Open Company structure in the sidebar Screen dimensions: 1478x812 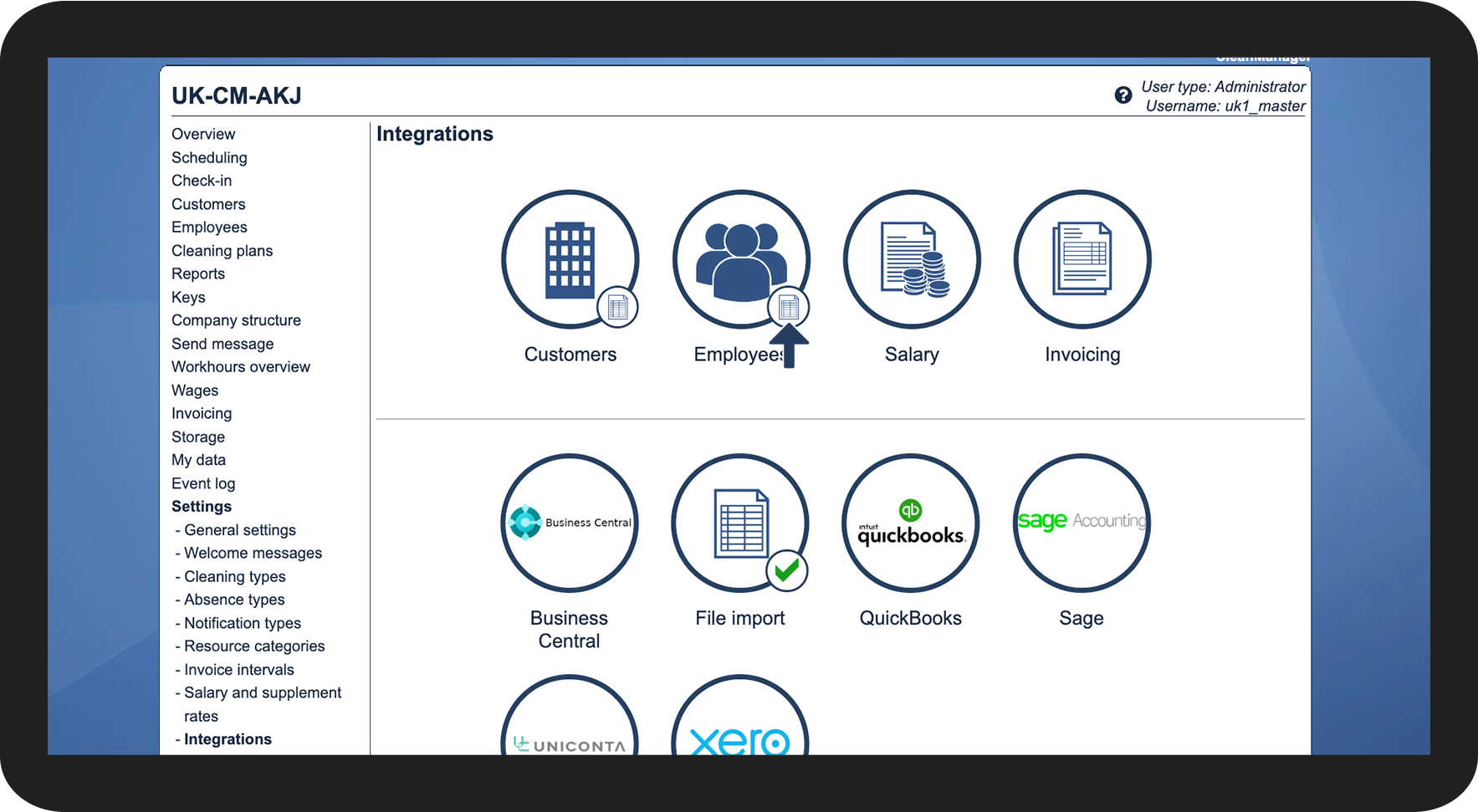coord(236,320)
